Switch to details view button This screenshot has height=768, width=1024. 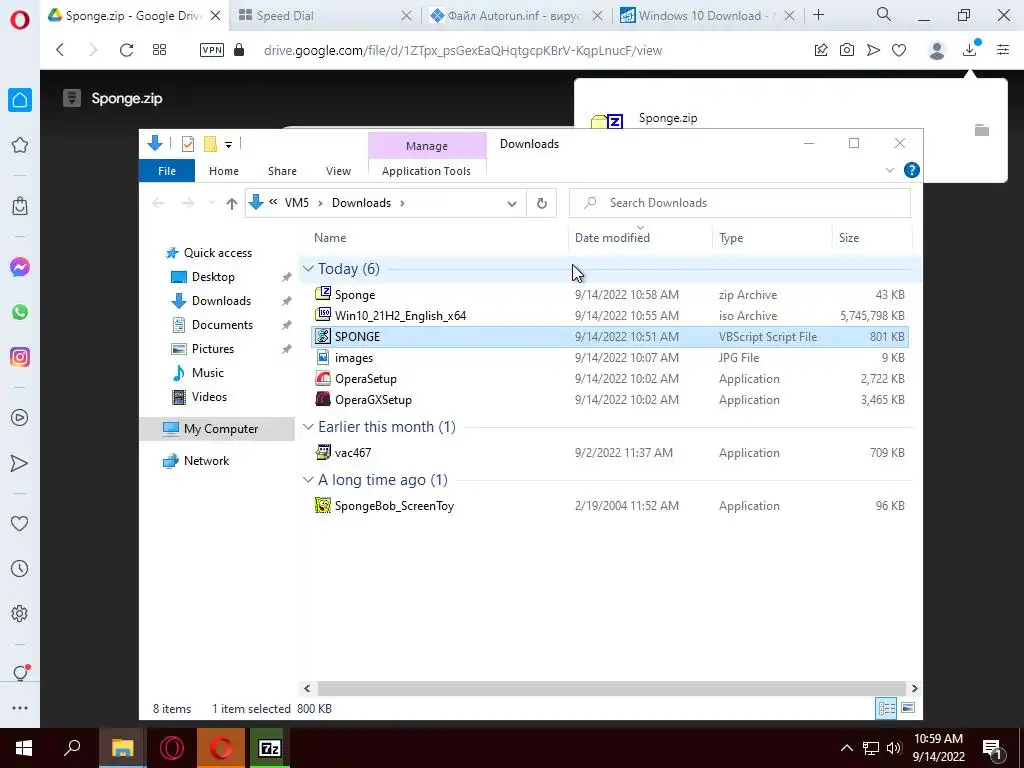click(886, 708)
